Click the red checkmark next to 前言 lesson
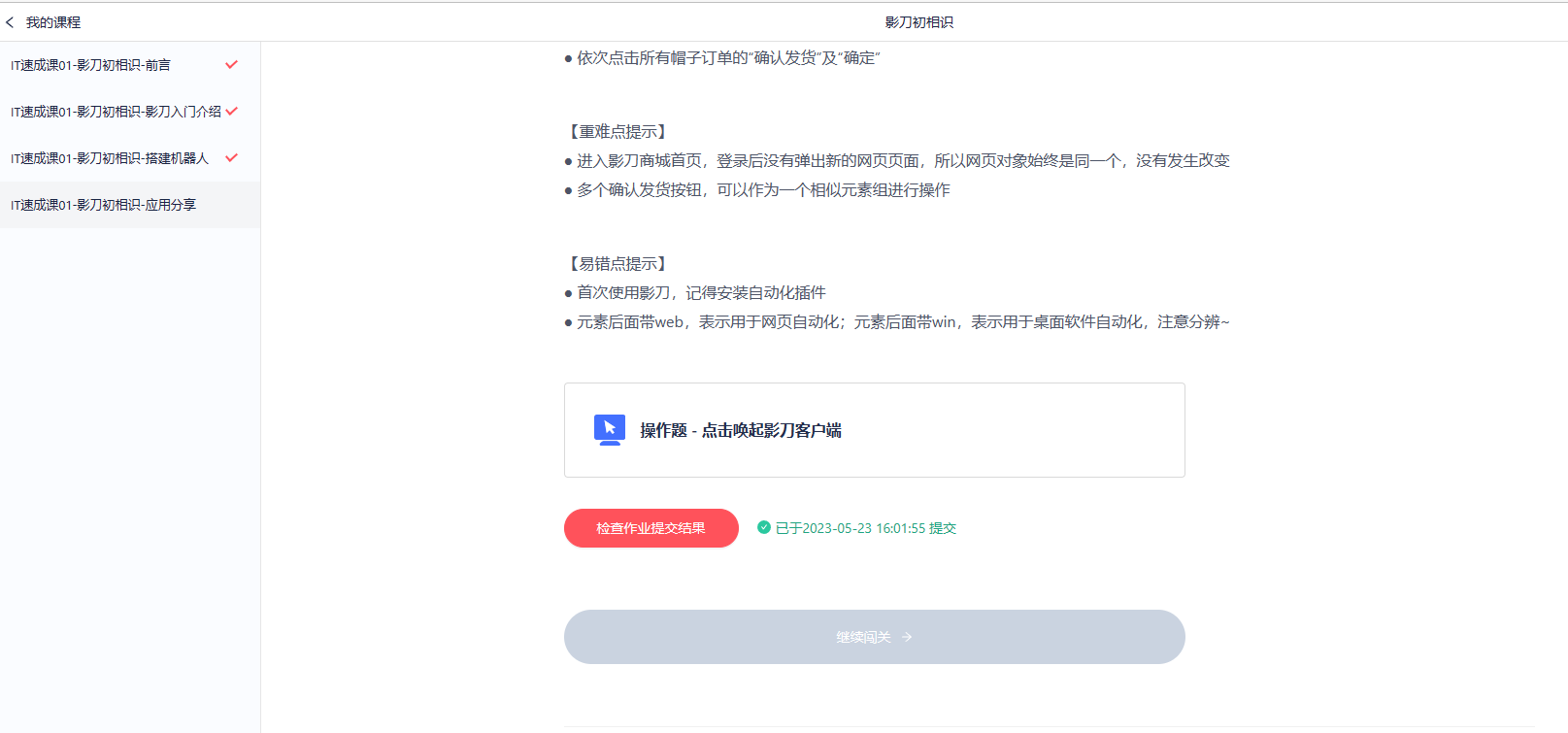The height and width of the screenshot is (733, 1568). [231, 65]
